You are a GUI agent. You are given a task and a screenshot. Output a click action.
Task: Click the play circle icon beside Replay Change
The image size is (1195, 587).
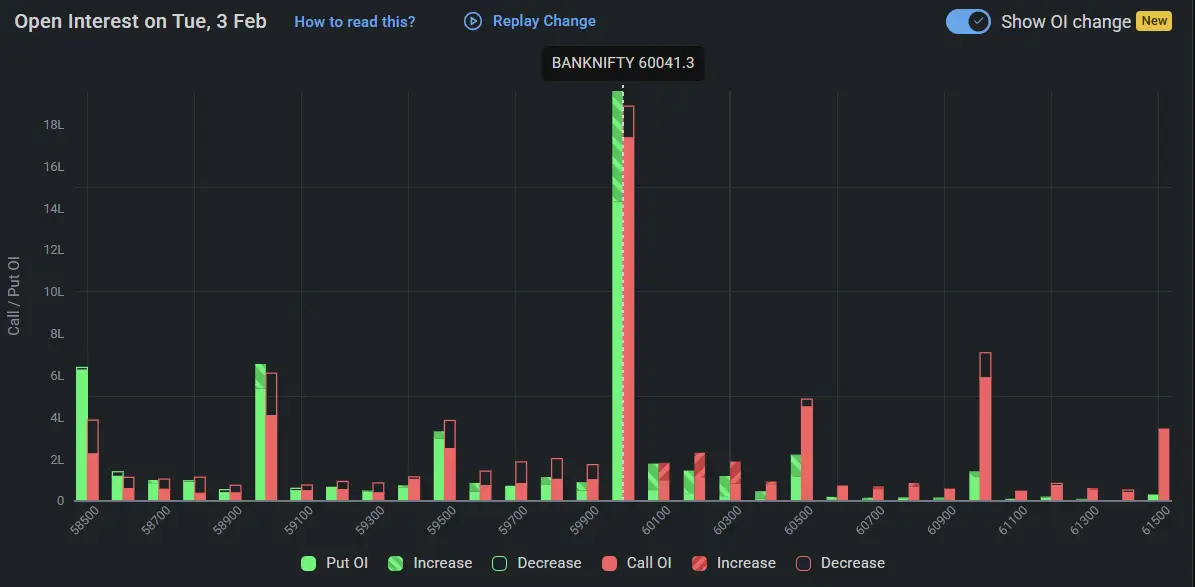(473, 21)
